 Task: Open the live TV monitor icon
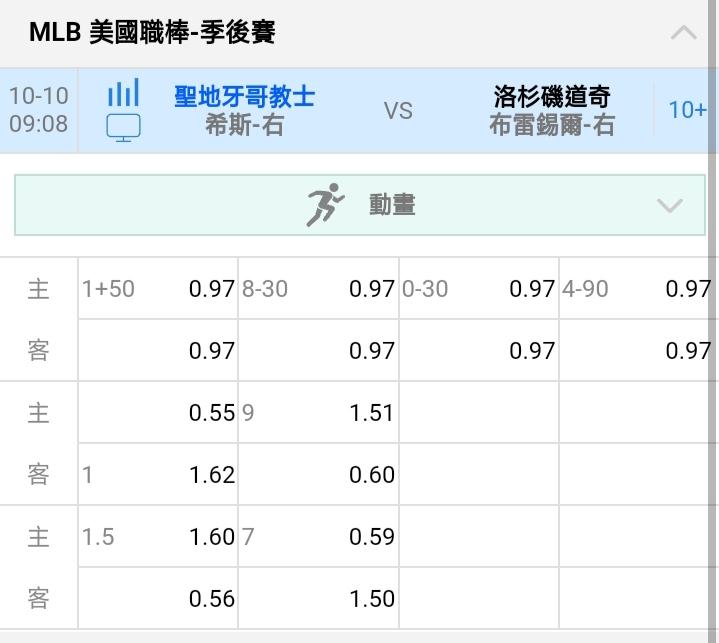tap(123, 127)
